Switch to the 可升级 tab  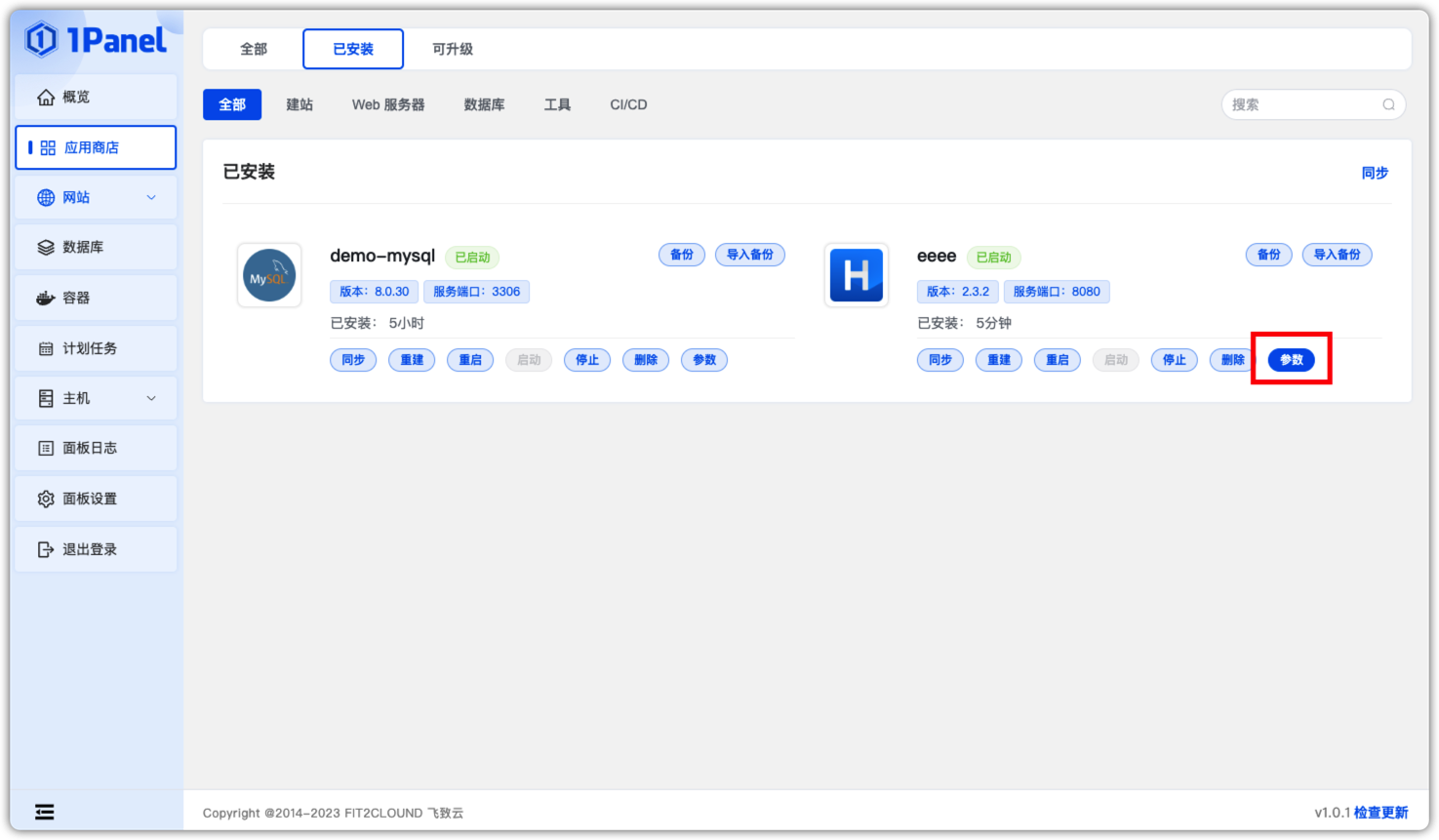(x=452, y=48)
